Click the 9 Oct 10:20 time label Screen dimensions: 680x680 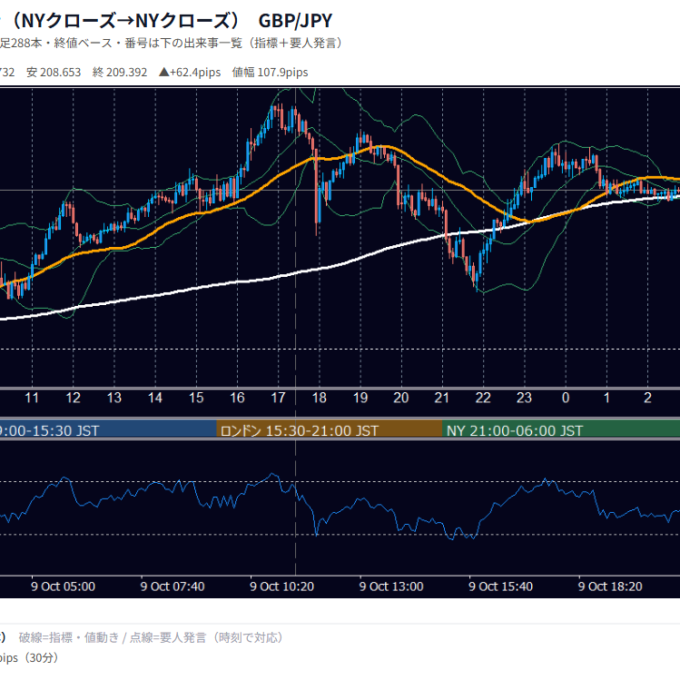coord(282,587)
